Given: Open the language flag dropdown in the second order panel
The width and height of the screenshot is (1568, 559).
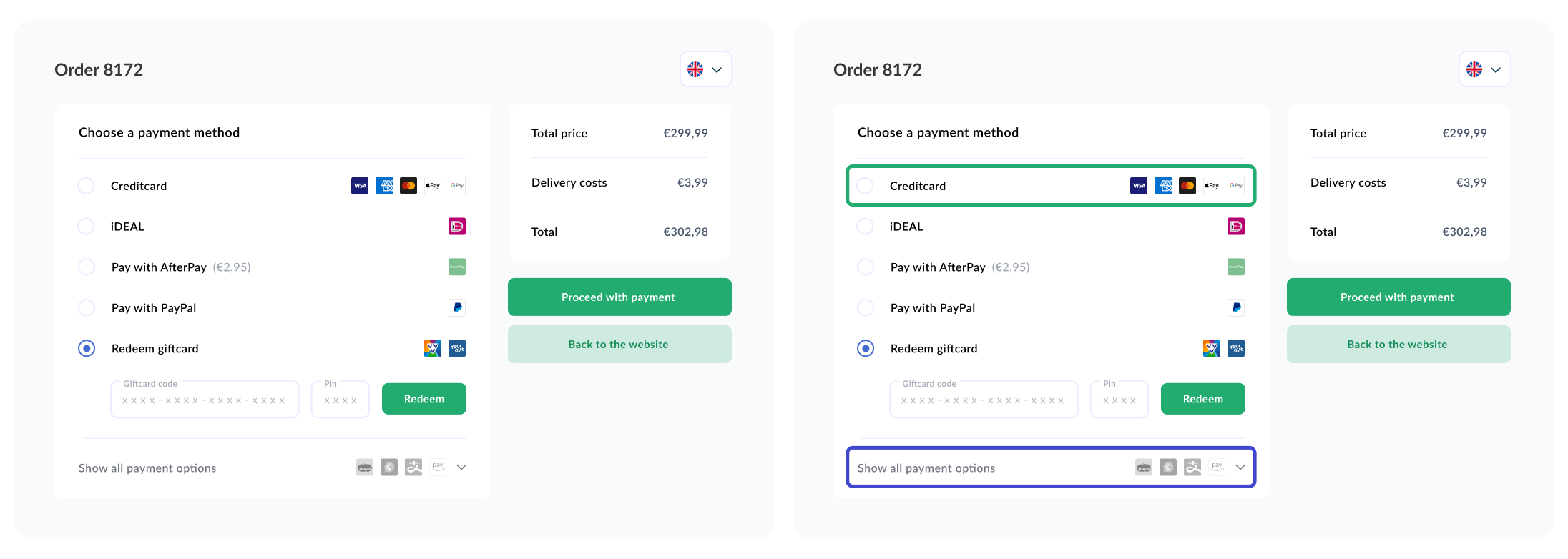Looking at the screenshot, I should [x=1485, y=69].
